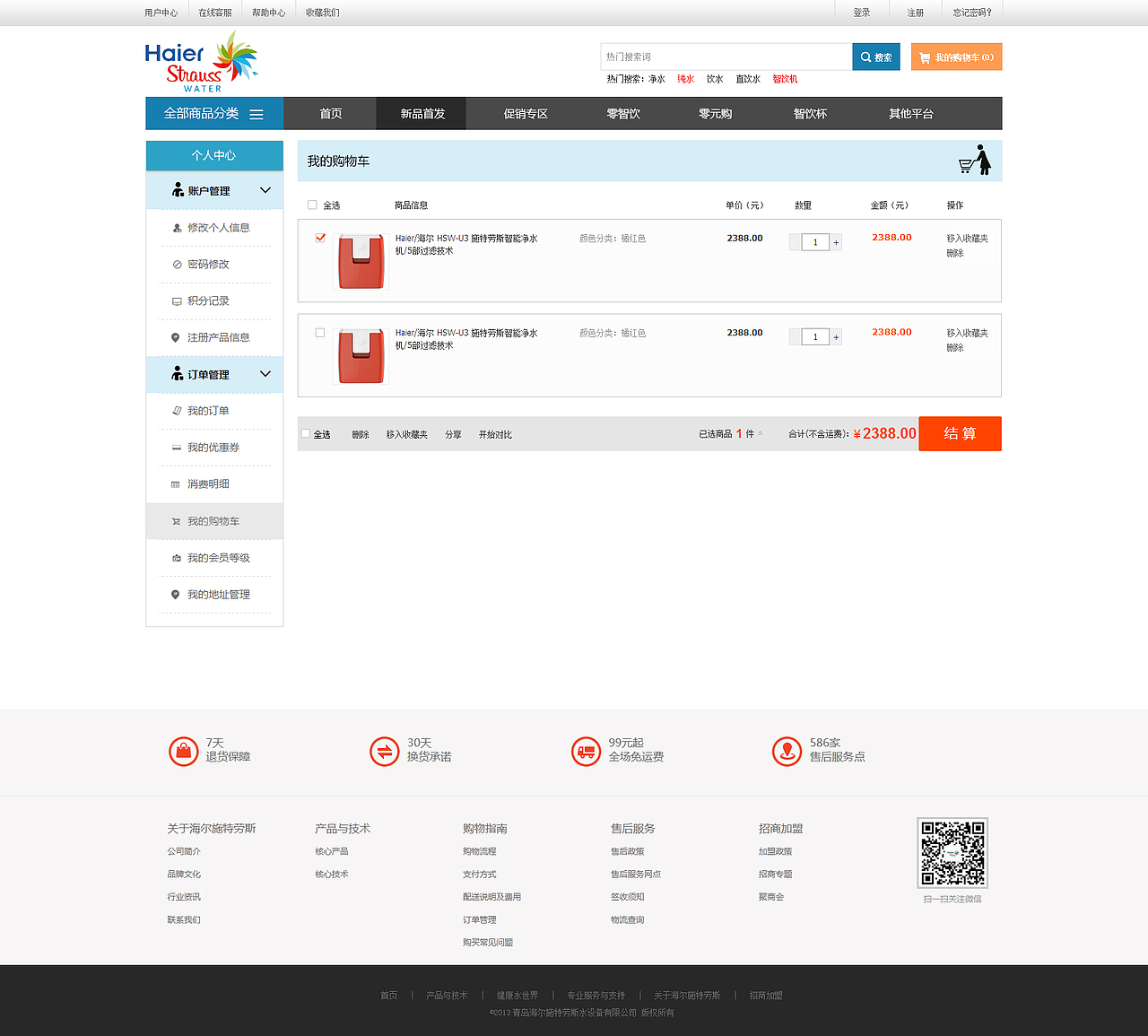Open the 零元购 nav tab
The image size is (1148, 1036).
pos(716,114)
